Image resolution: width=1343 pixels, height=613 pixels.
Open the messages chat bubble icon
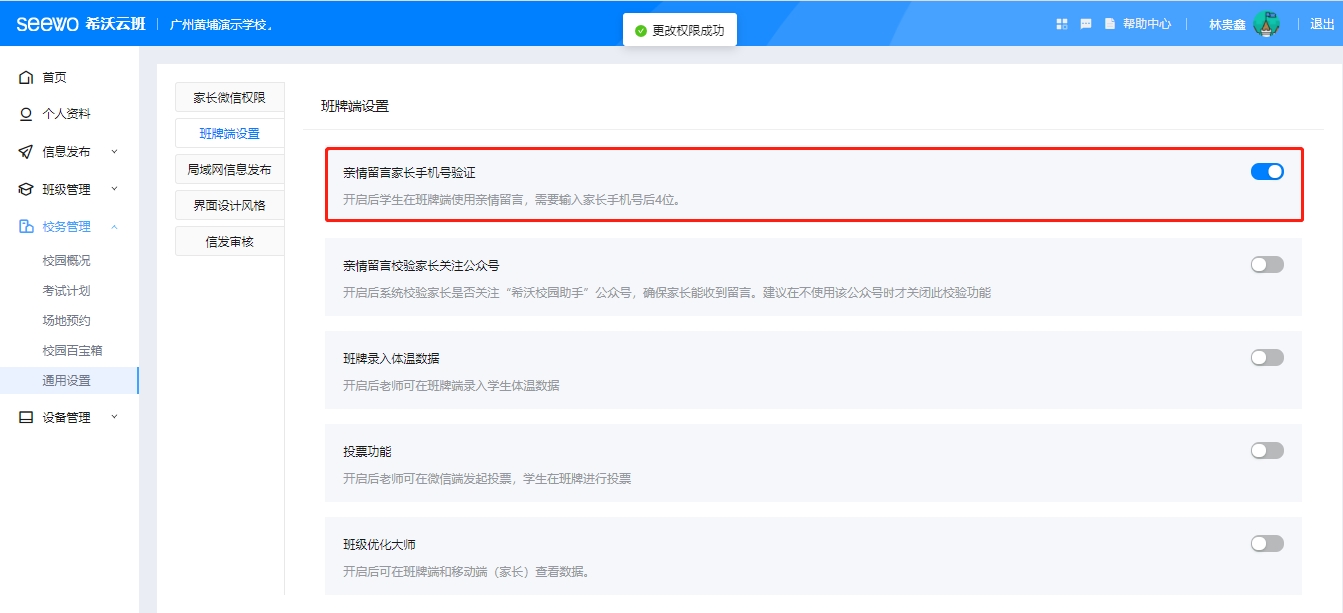click(x=1086, y=24)
